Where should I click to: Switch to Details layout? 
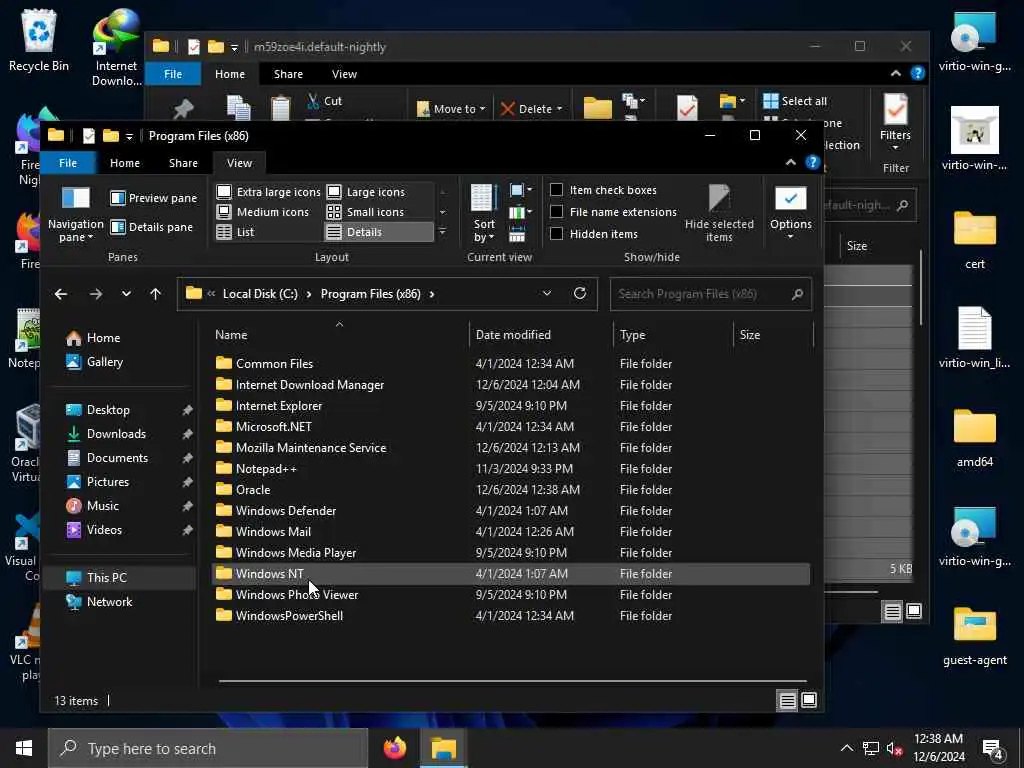click(378, 232)
